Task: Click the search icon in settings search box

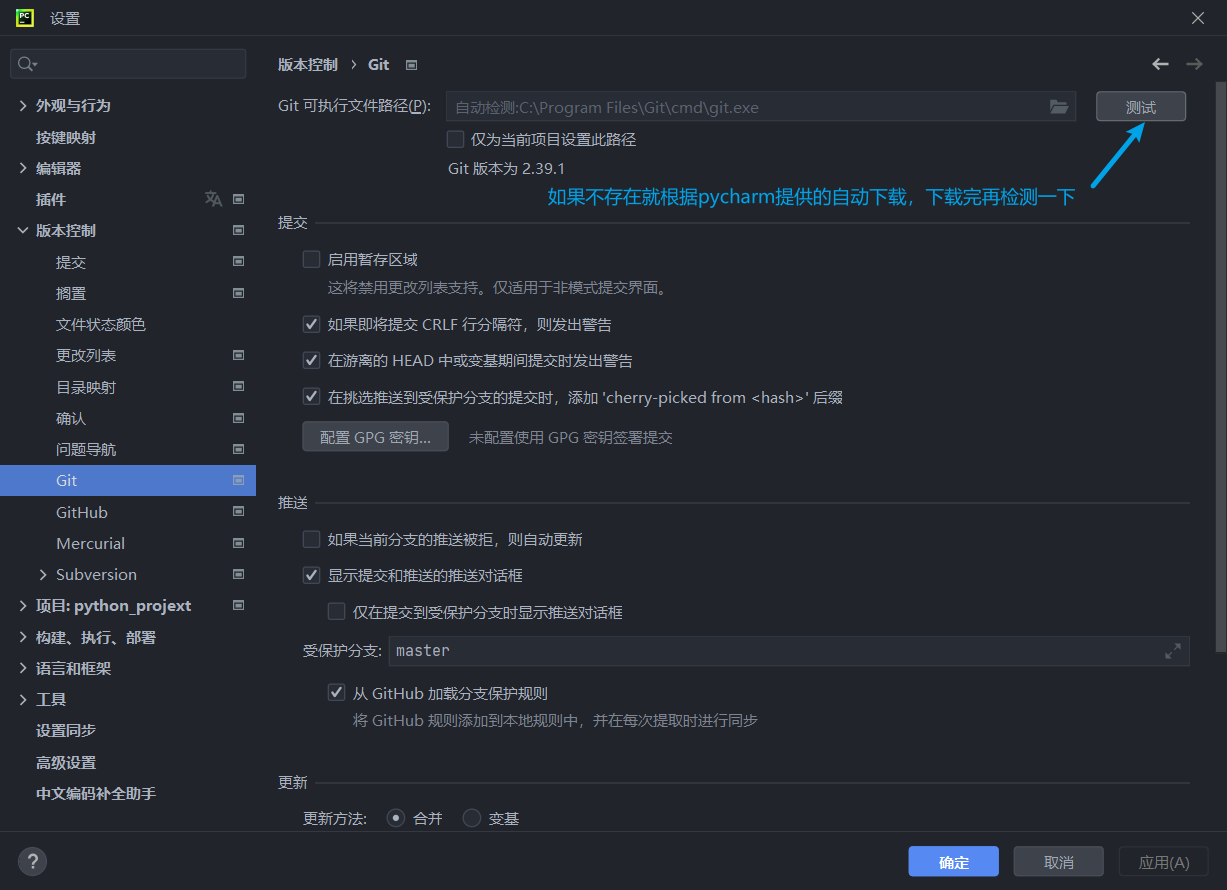Action: click(27, 64)
